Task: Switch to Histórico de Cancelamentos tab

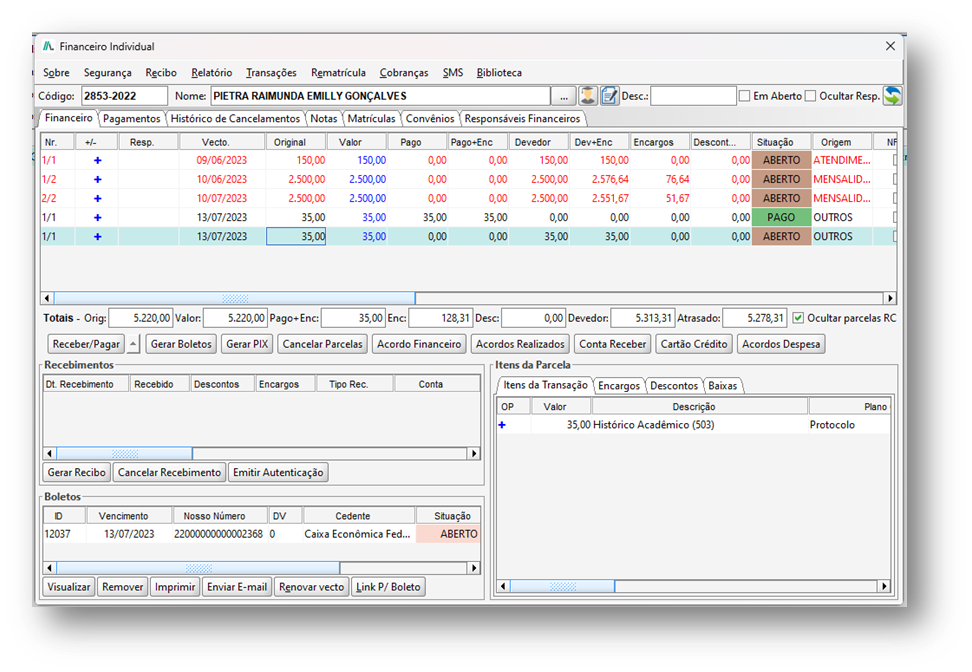Action: (236, 118)
